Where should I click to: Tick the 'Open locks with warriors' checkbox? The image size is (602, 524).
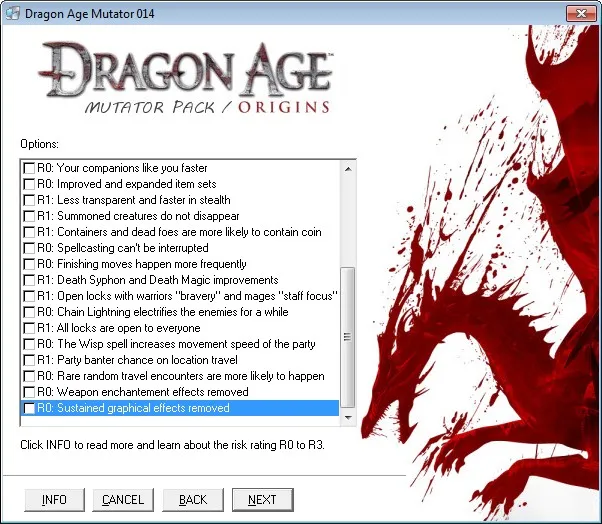tap(29, 296)
